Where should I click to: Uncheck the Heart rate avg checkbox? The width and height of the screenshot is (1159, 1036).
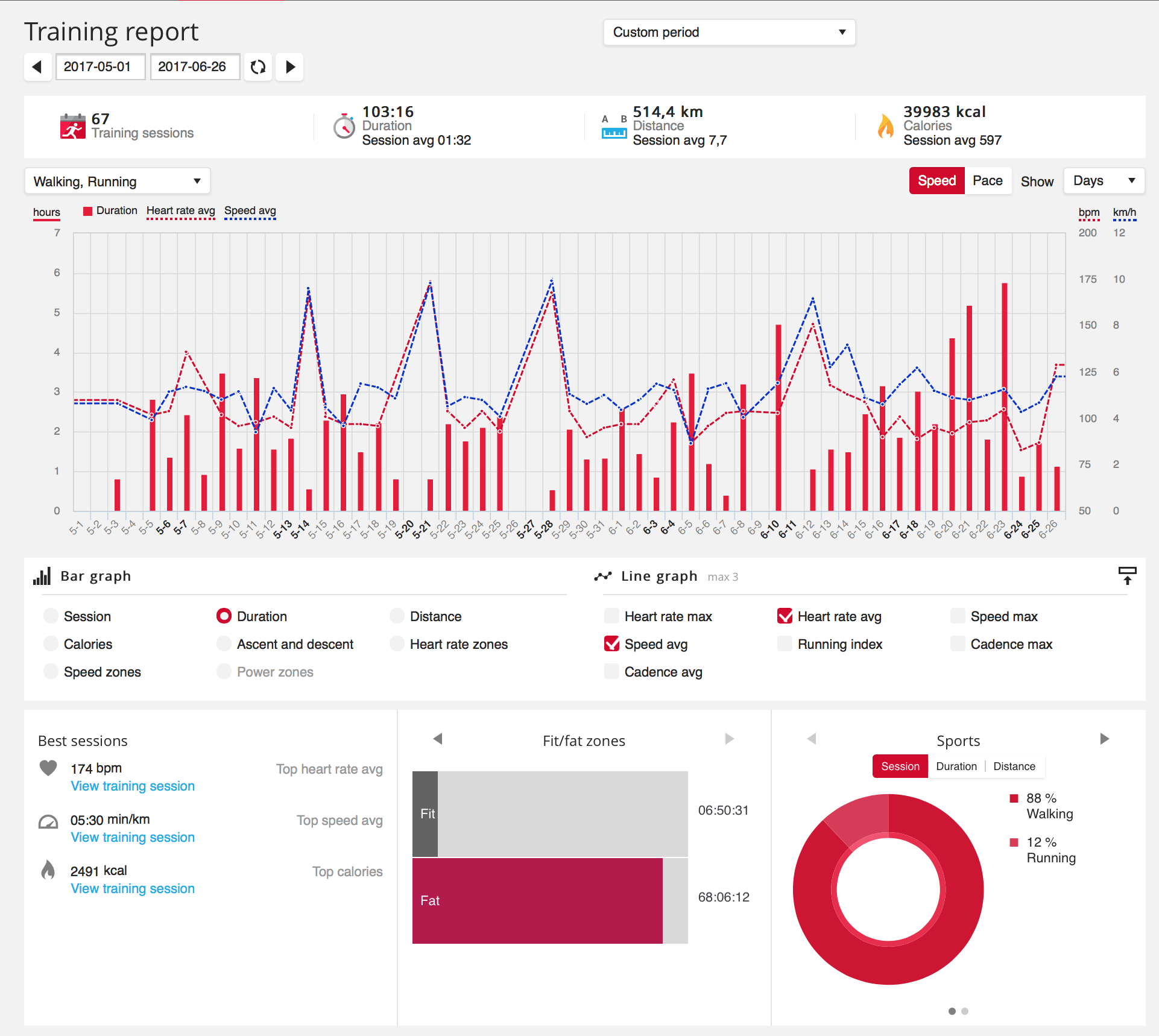click(785, 616)
